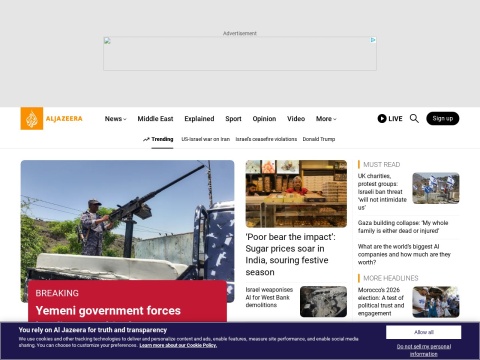The width and height of the screenshot is (480, 360).
Task: Click the MORE HEADLINES heading
Action: pyautogui.click(x=391, y=278)
